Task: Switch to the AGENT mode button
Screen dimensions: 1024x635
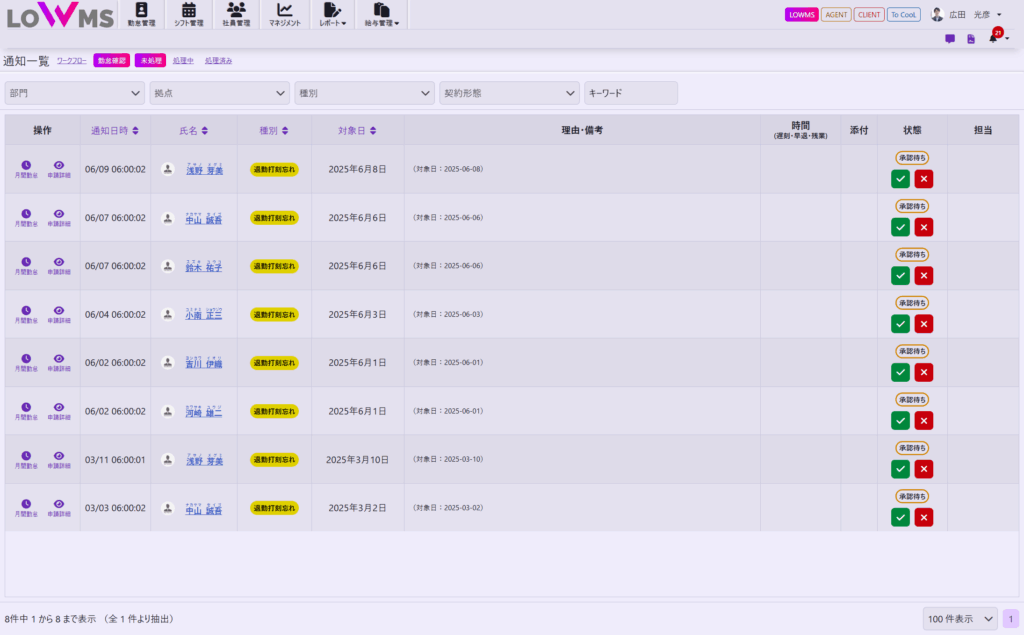Action: pos(836,15)
